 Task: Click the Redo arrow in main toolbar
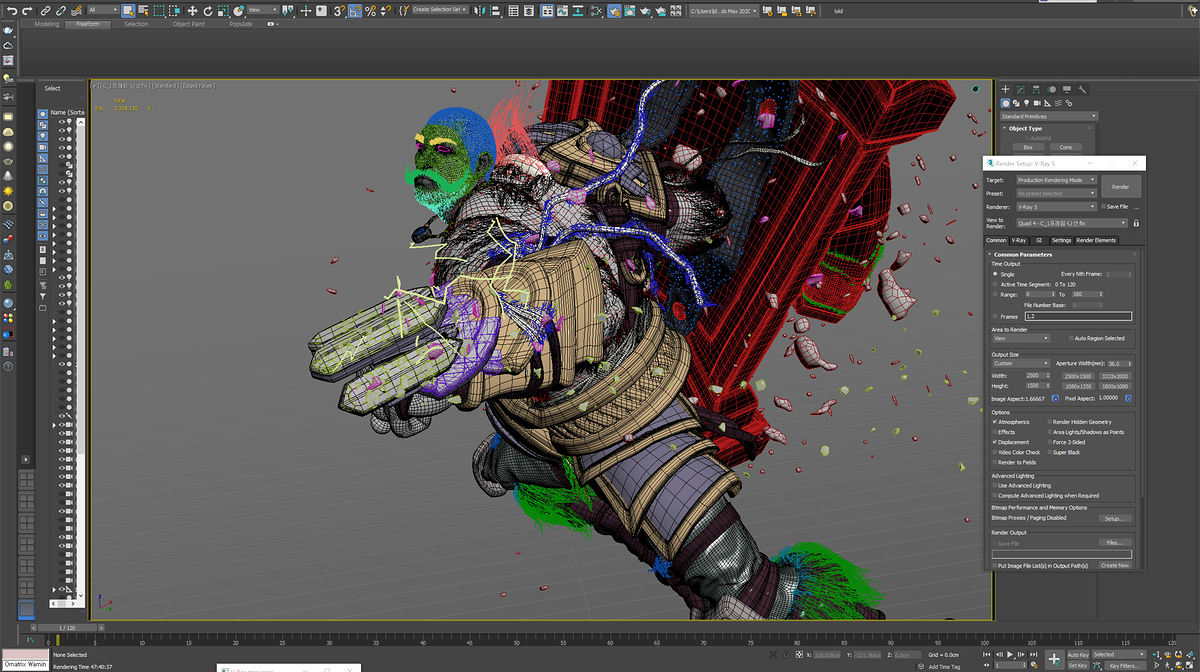(27, 10)
